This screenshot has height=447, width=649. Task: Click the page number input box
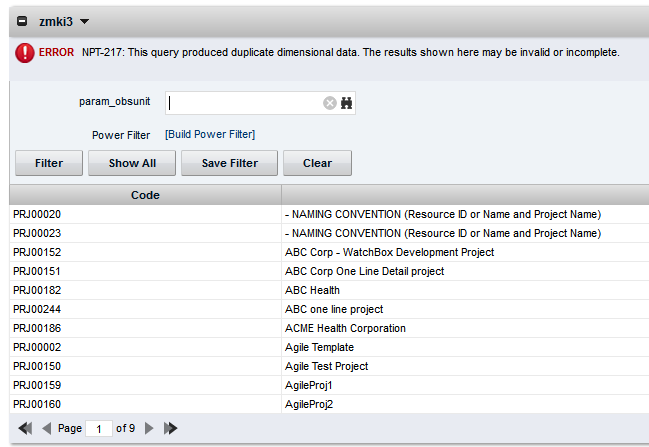click(x=99, y=428)
